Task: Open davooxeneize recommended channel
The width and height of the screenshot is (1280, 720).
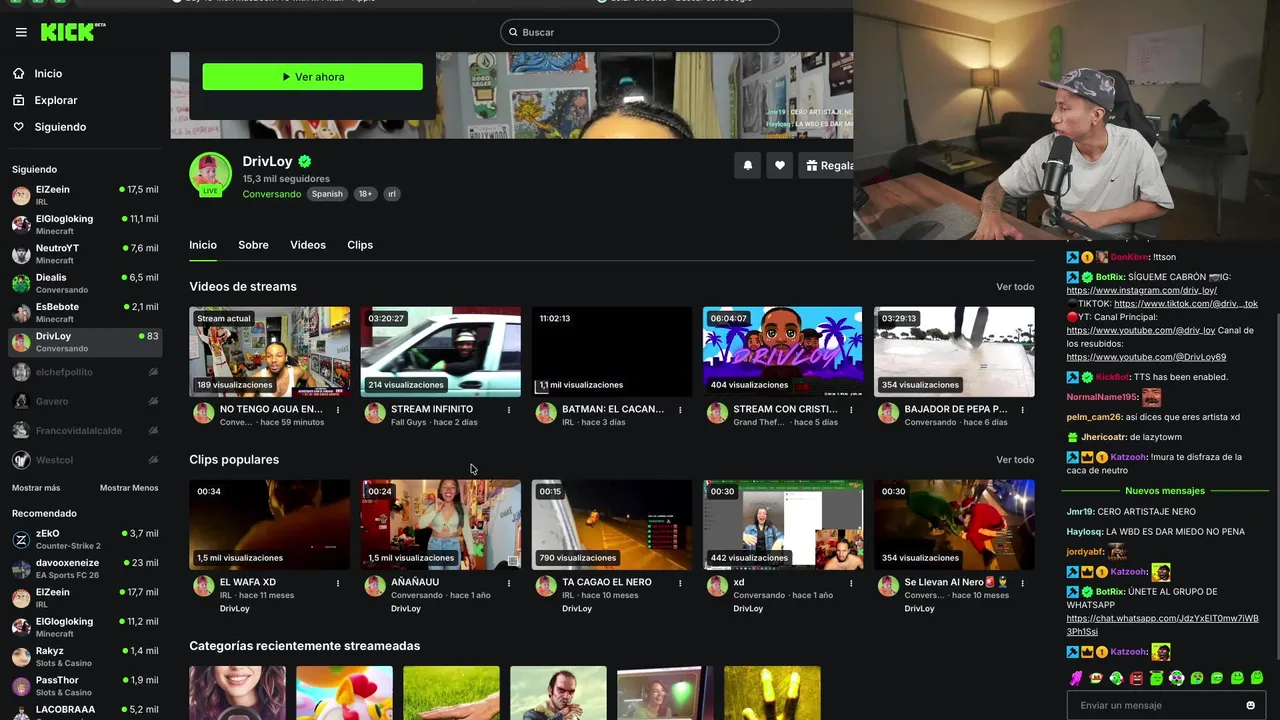Action: point(84,569)
